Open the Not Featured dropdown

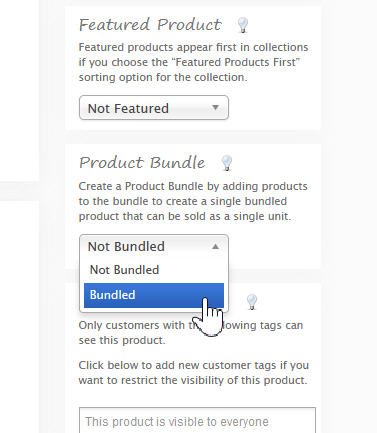(x=154, y=108)
